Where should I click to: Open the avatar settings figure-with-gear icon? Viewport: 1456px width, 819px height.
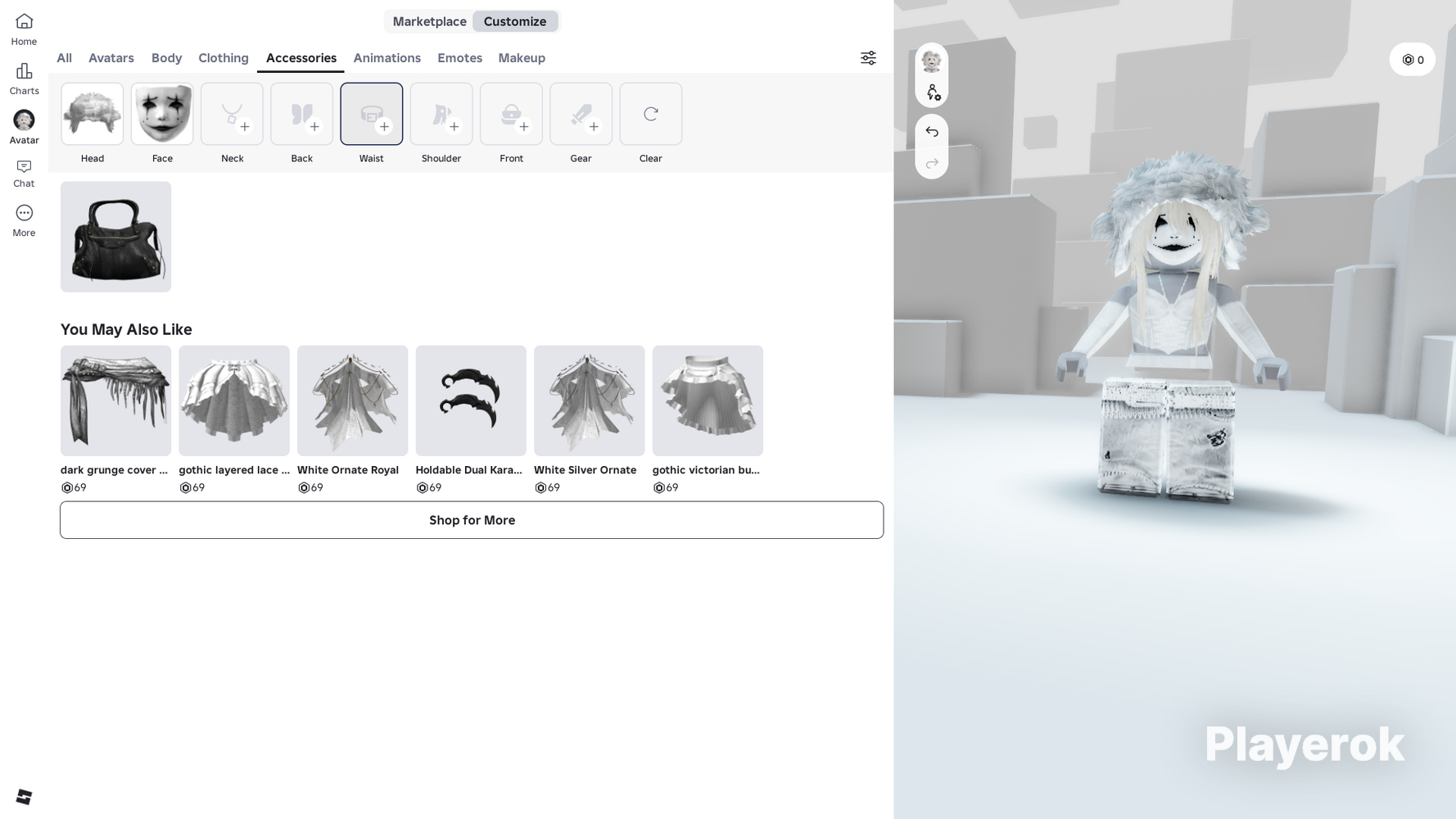click(932, 93)
